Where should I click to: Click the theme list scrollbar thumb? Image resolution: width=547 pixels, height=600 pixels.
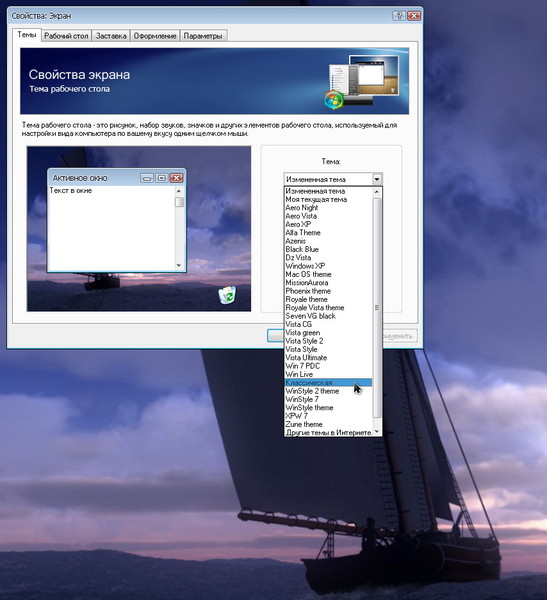(377, 308)
